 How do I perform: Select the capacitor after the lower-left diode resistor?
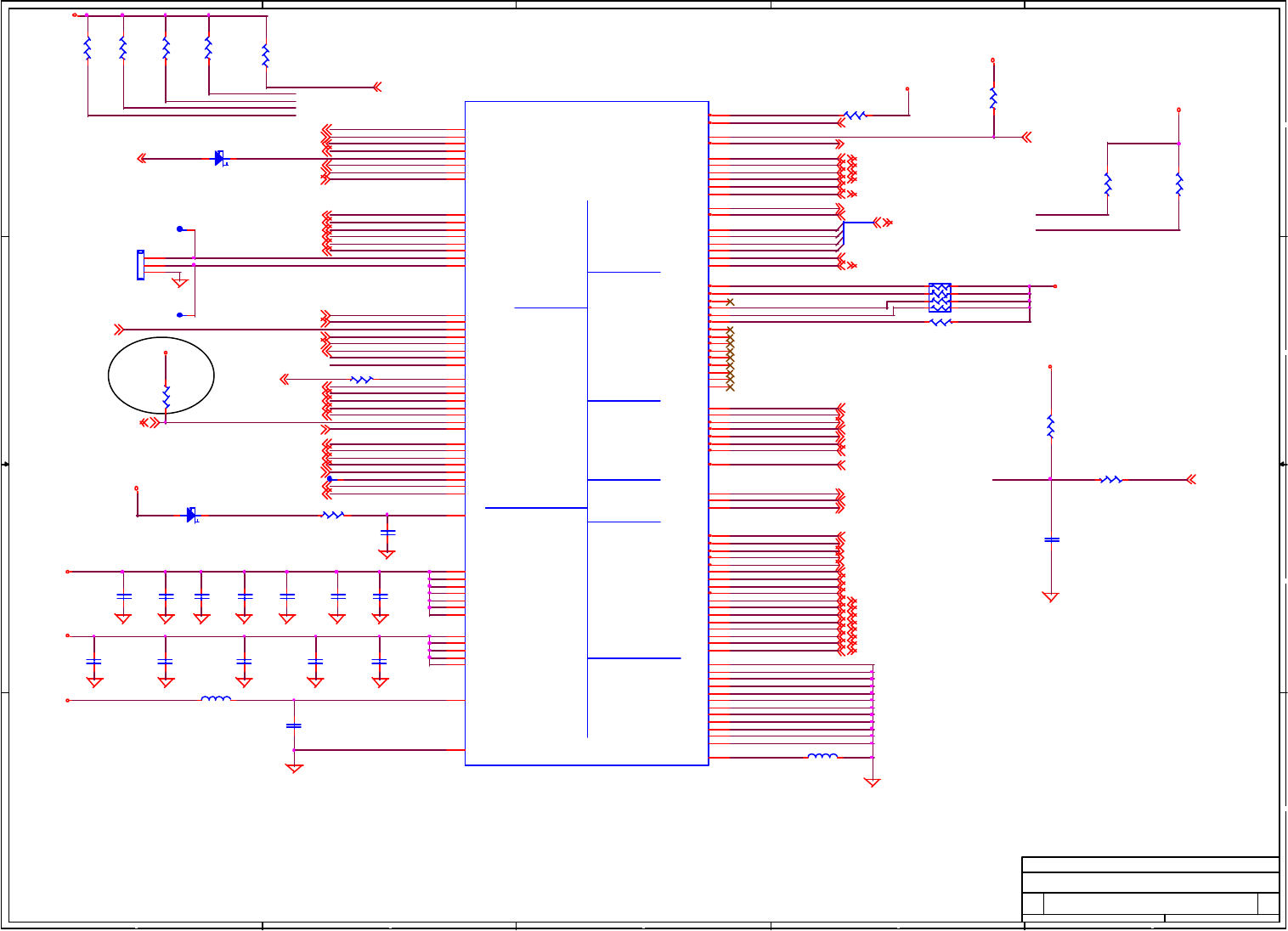point(387,532)
